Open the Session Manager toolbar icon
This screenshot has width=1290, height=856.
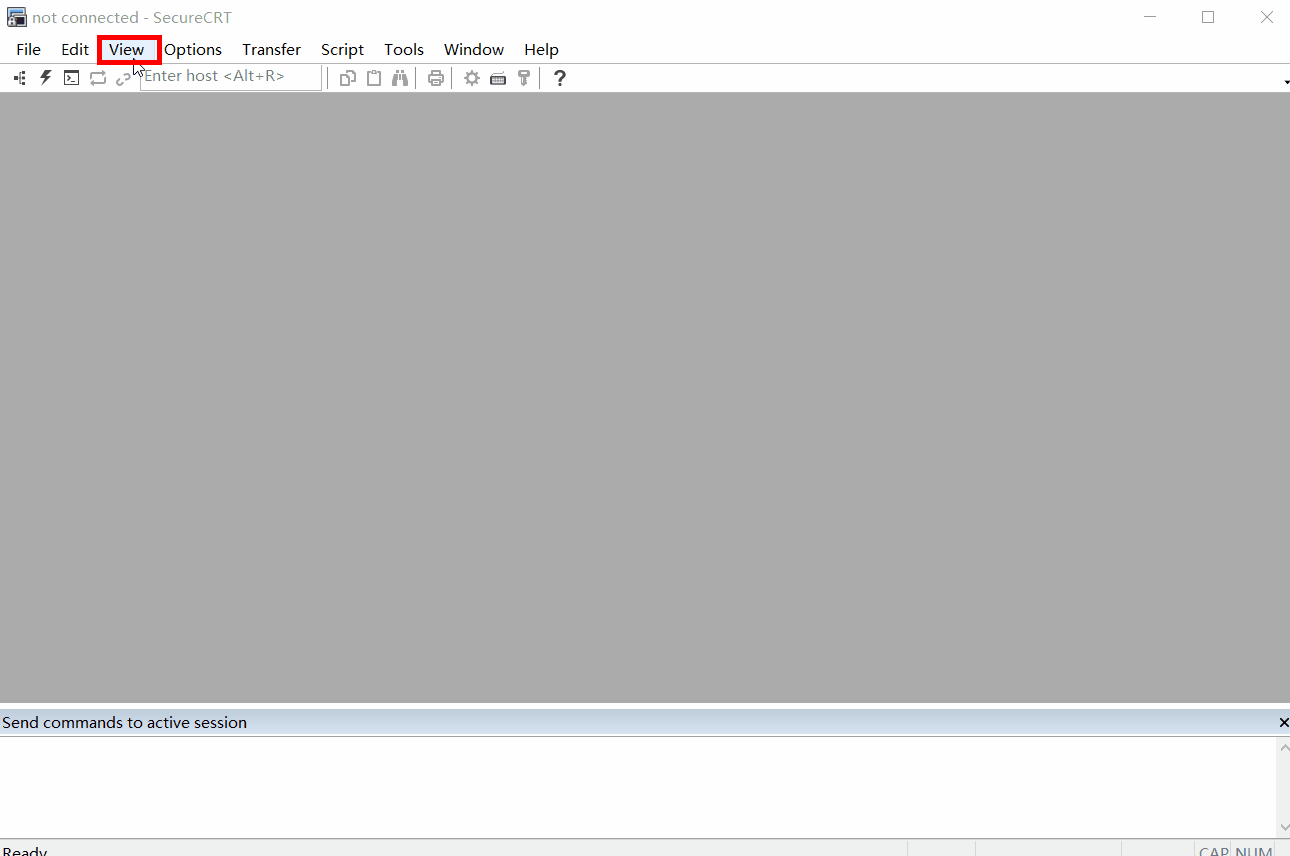[19, 78]
